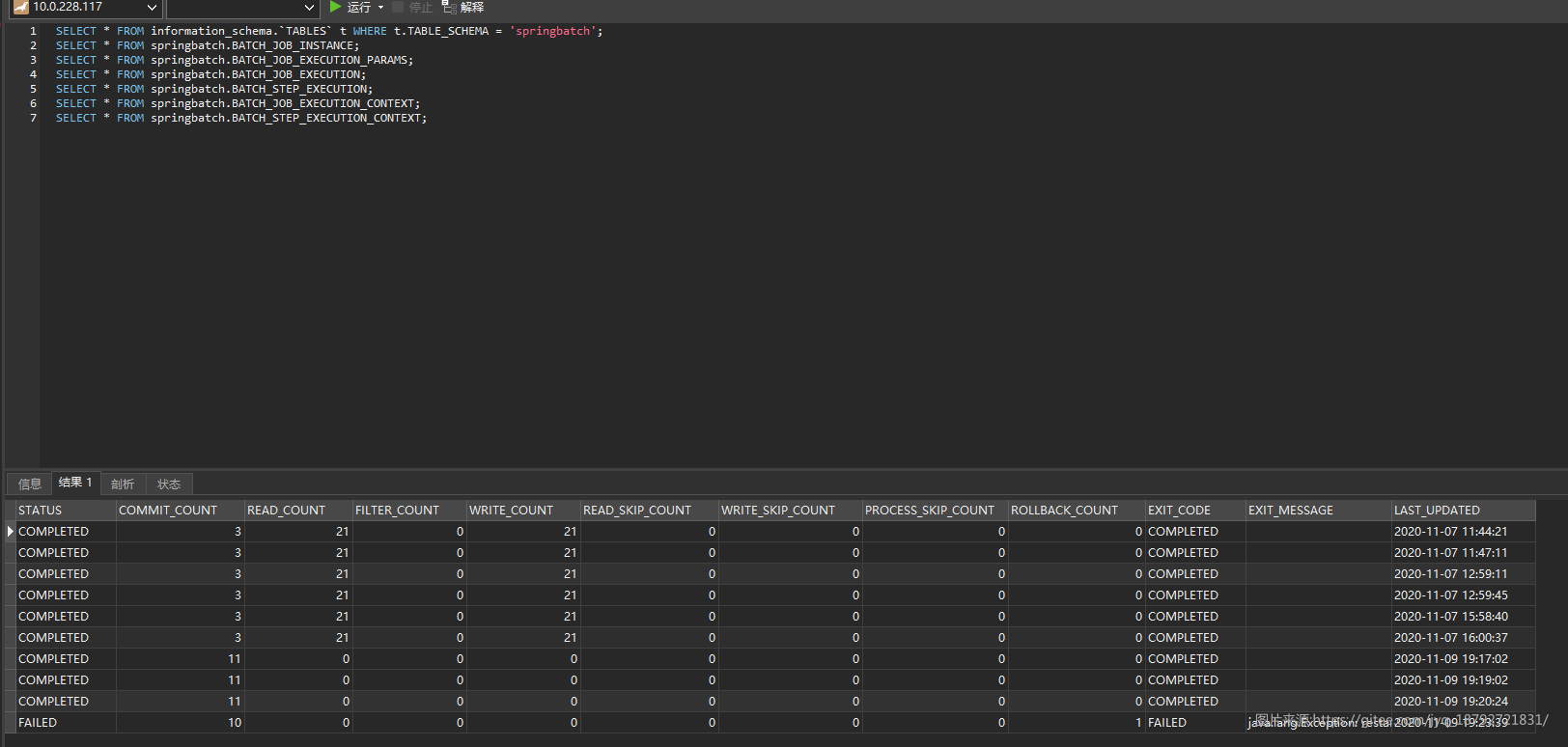The image size is (1568, 747).
Task: Select the FAILED status cell
Action: click(x=66, y=722)
